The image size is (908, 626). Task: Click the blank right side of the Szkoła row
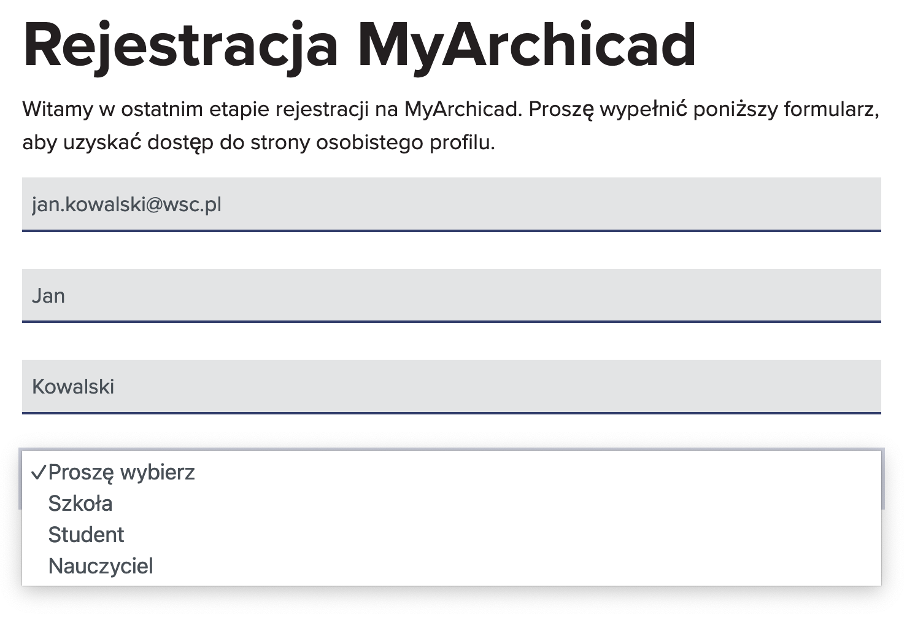click(x=600, y=503)
